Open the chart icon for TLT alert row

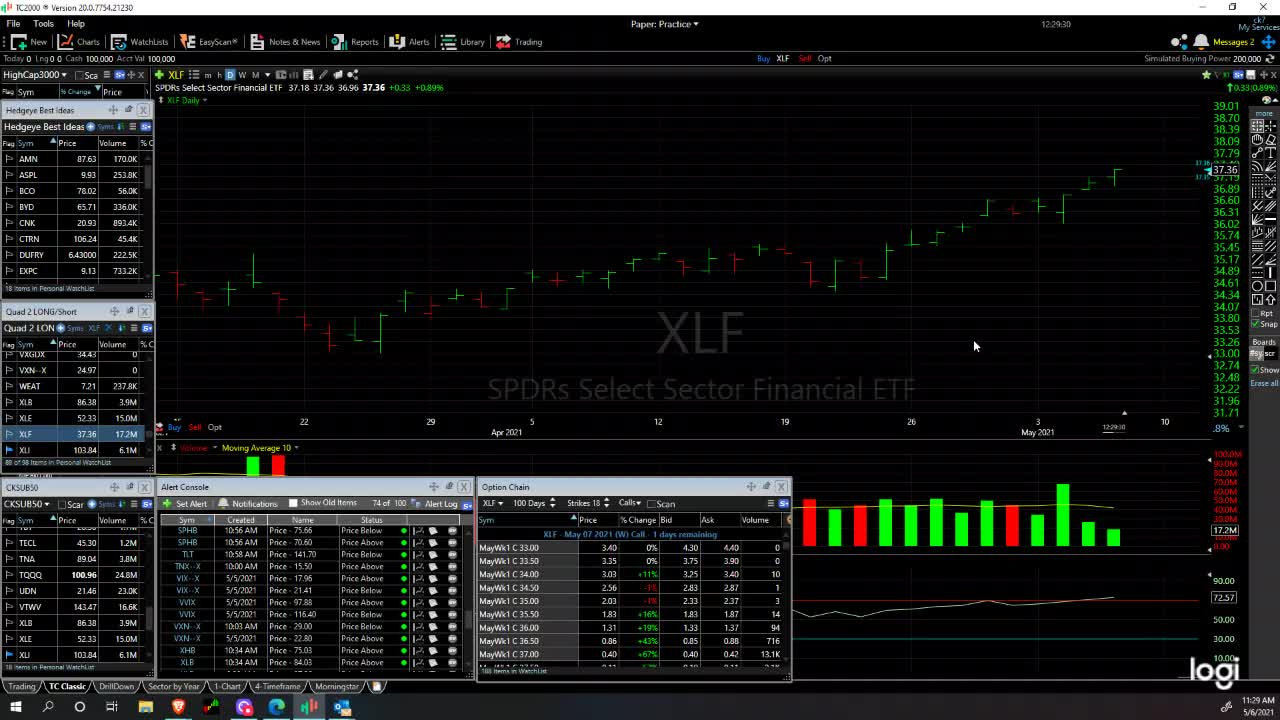420,554
